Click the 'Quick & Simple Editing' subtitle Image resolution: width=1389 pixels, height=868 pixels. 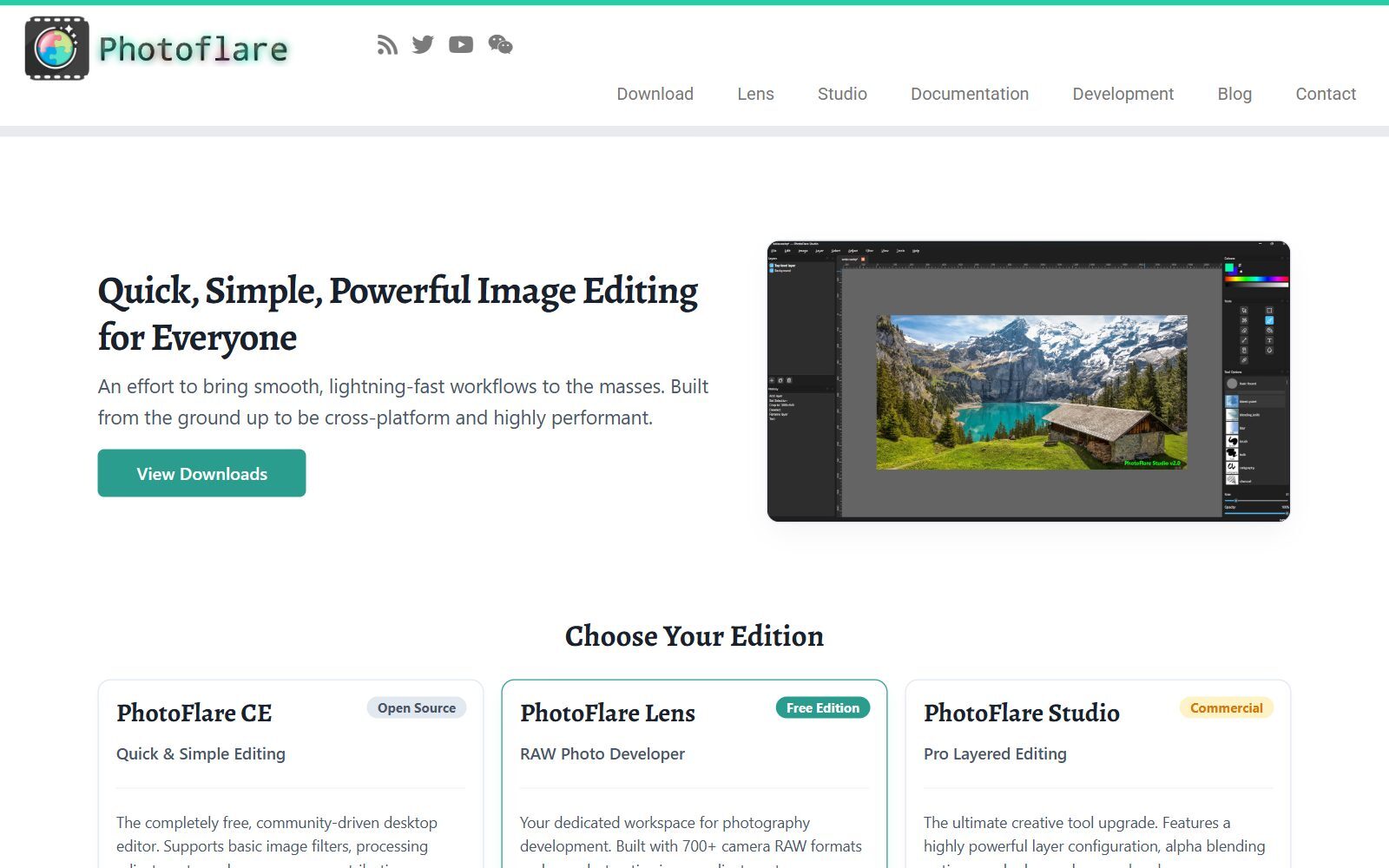201,753
